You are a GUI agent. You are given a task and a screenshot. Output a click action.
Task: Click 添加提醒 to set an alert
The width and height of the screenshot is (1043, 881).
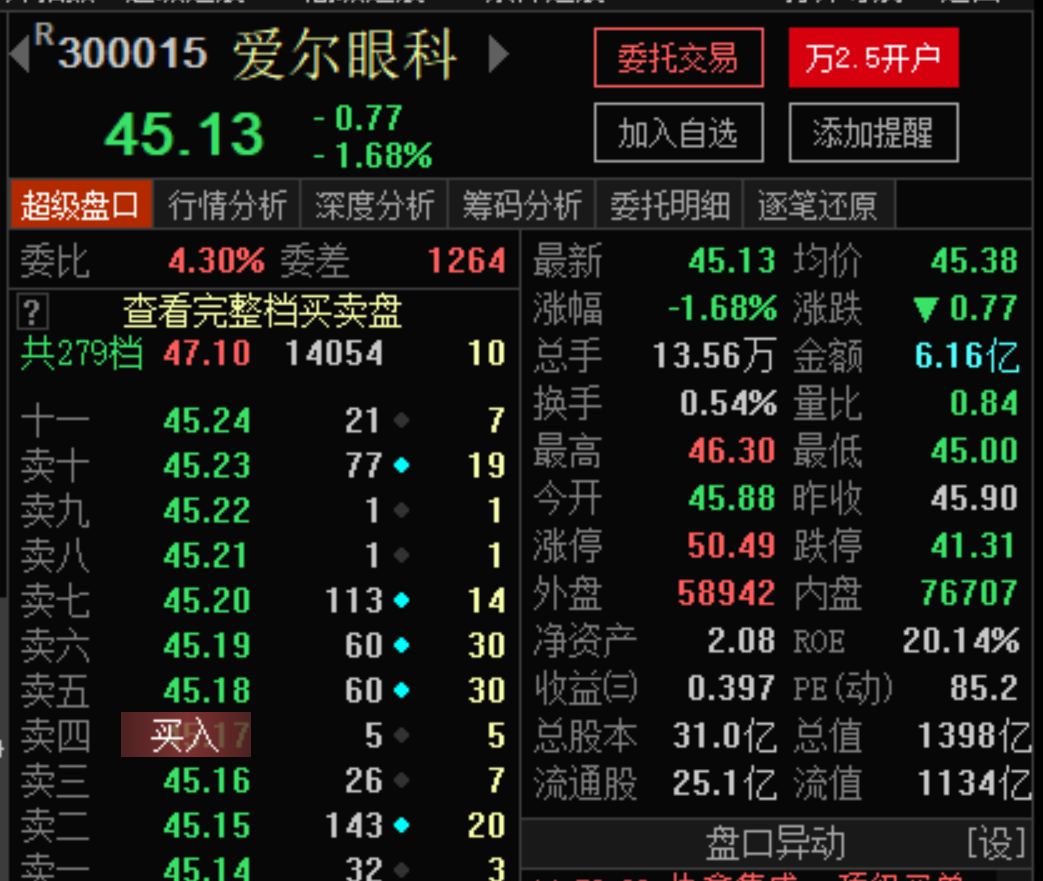tap(873, 133)
